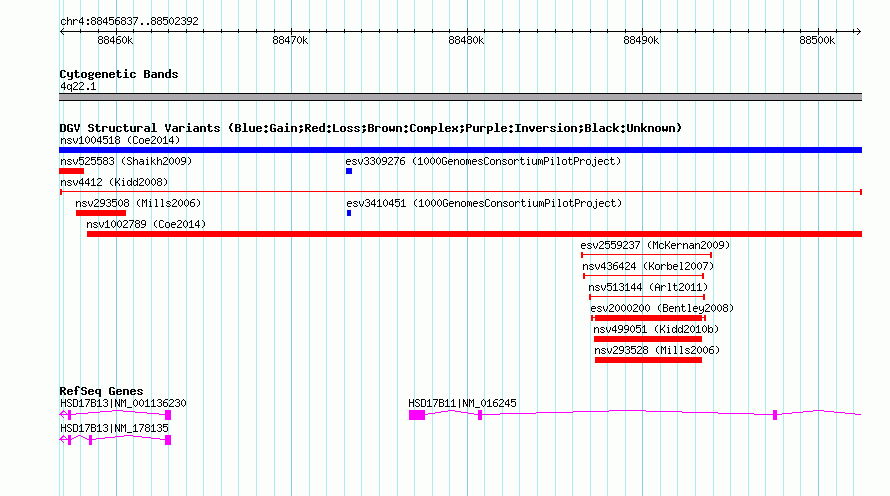Click the nsv513144 (Arlt2011) variant line

647,297
